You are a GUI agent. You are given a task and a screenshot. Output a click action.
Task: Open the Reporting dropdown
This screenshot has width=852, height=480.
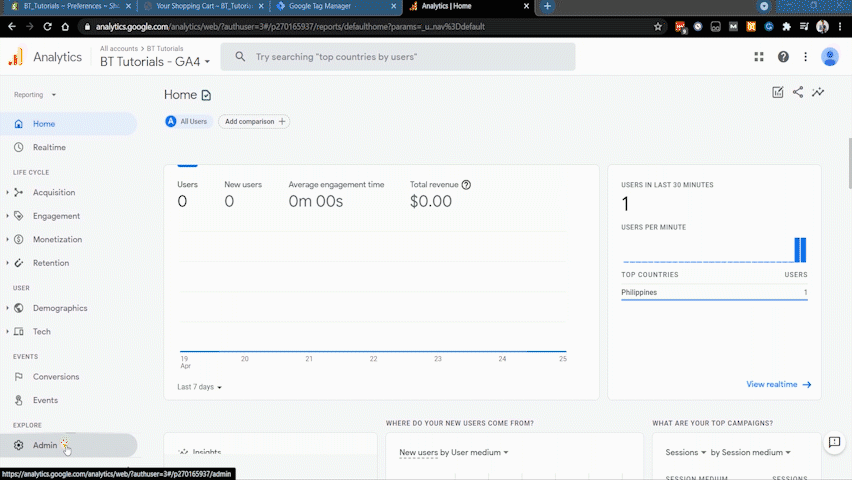(35, 95)
